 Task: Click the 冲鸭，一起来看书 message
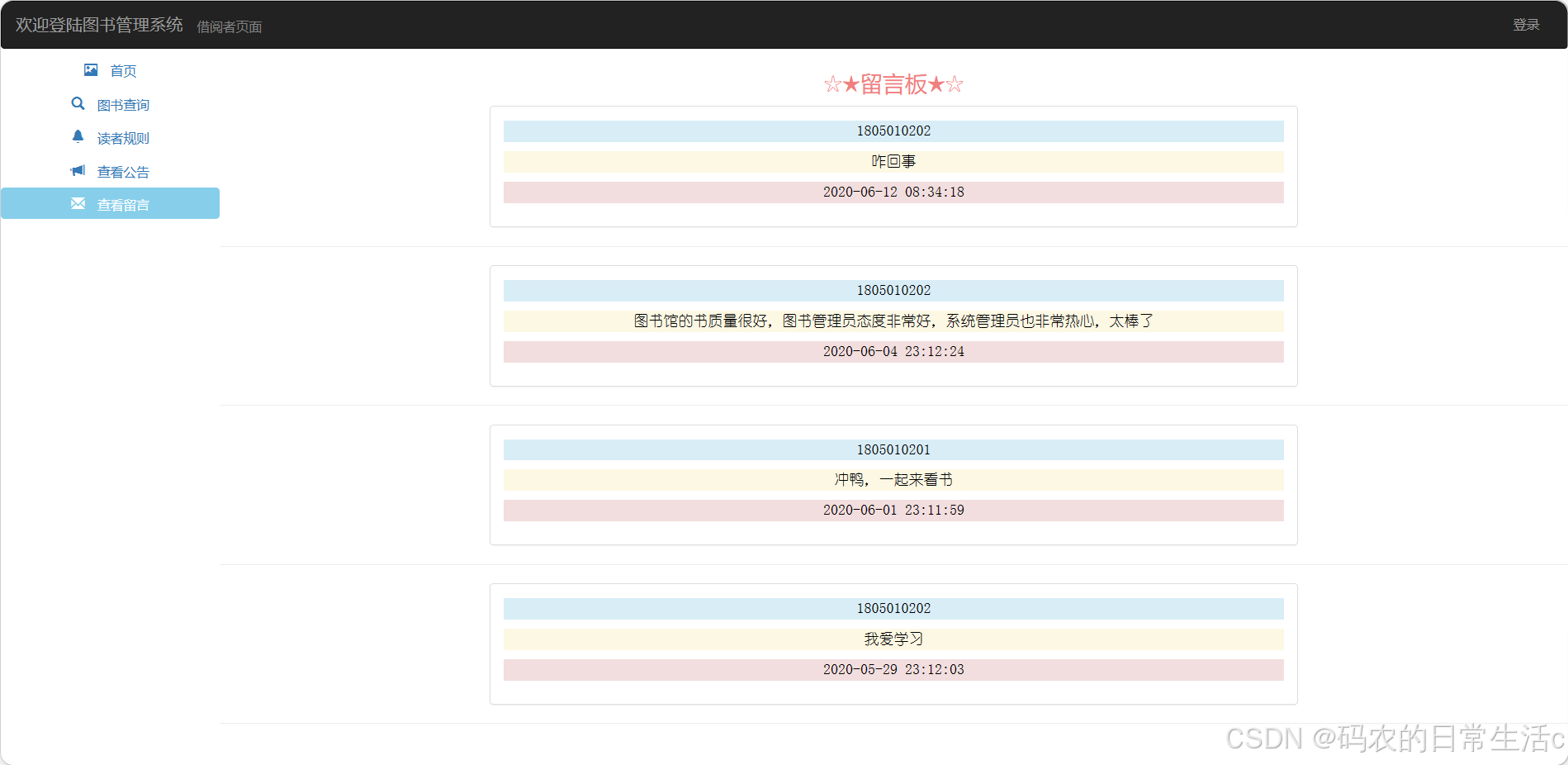coord(893,479)
